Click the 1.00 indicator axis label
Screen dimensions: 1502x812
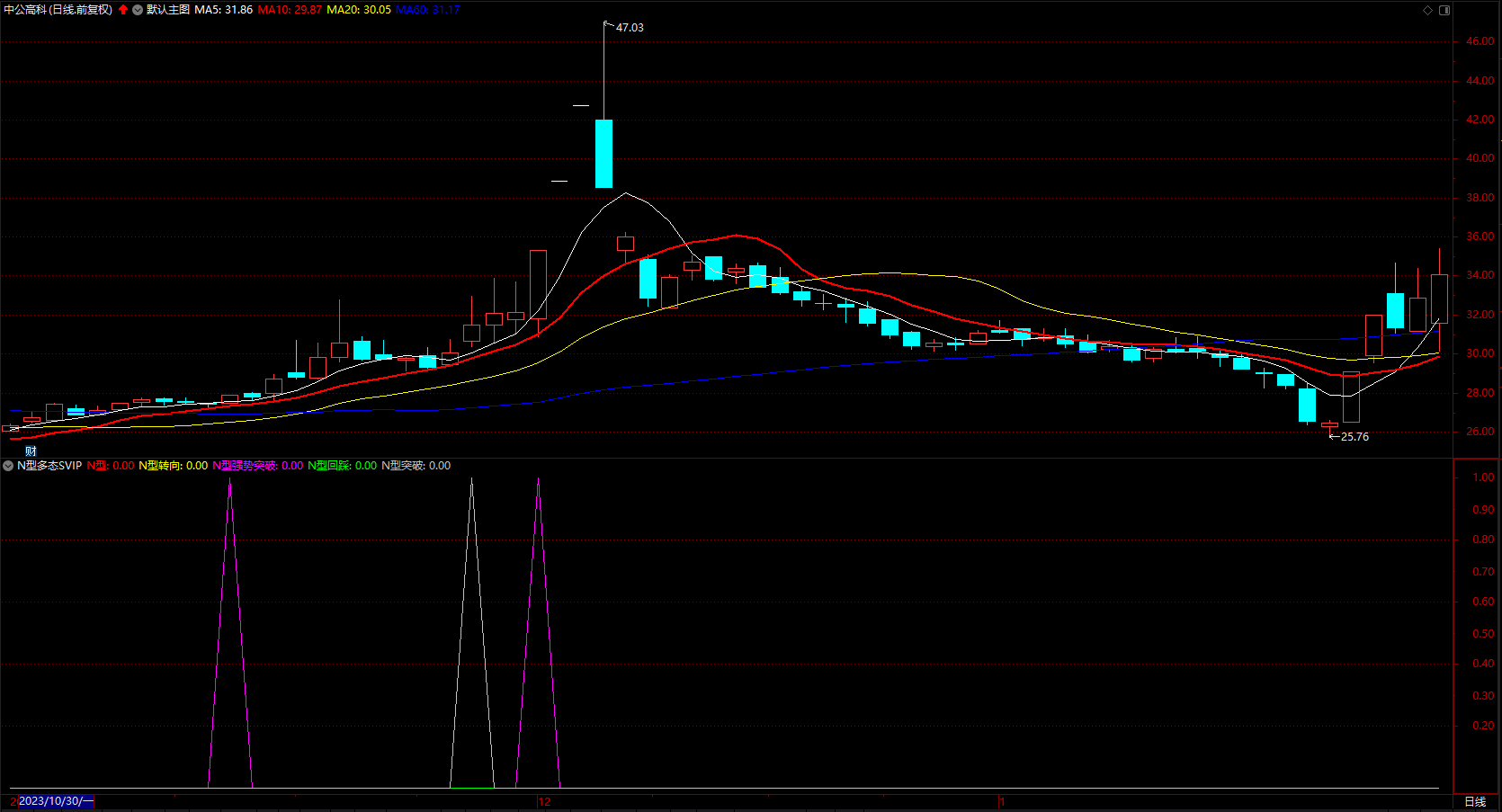coord(1483,477)
